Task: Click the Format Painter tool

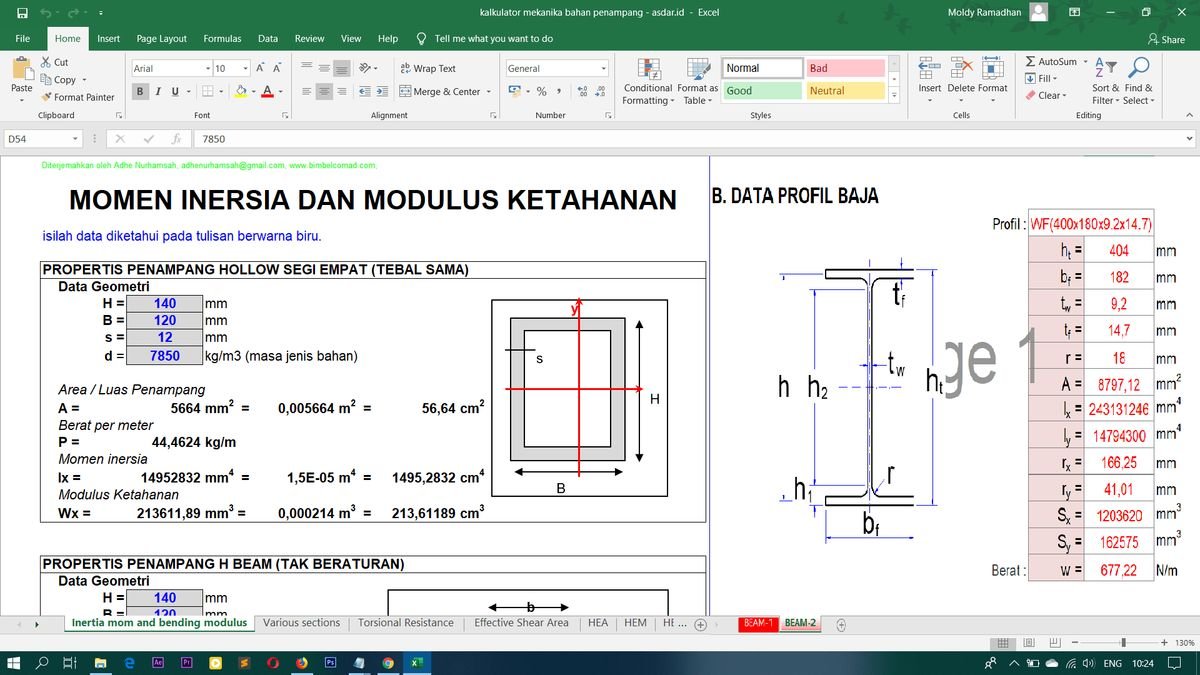Action: coord(78,97)
